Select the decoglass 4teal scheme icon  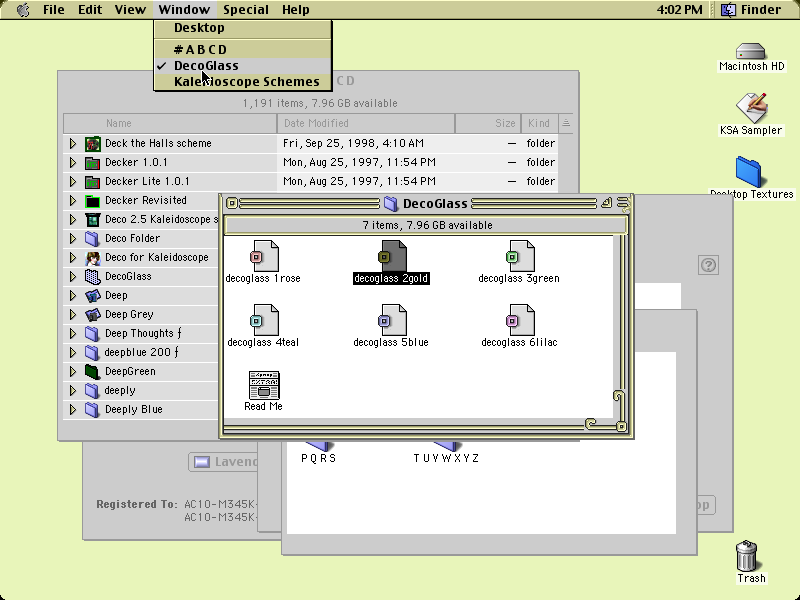[263, 320]
